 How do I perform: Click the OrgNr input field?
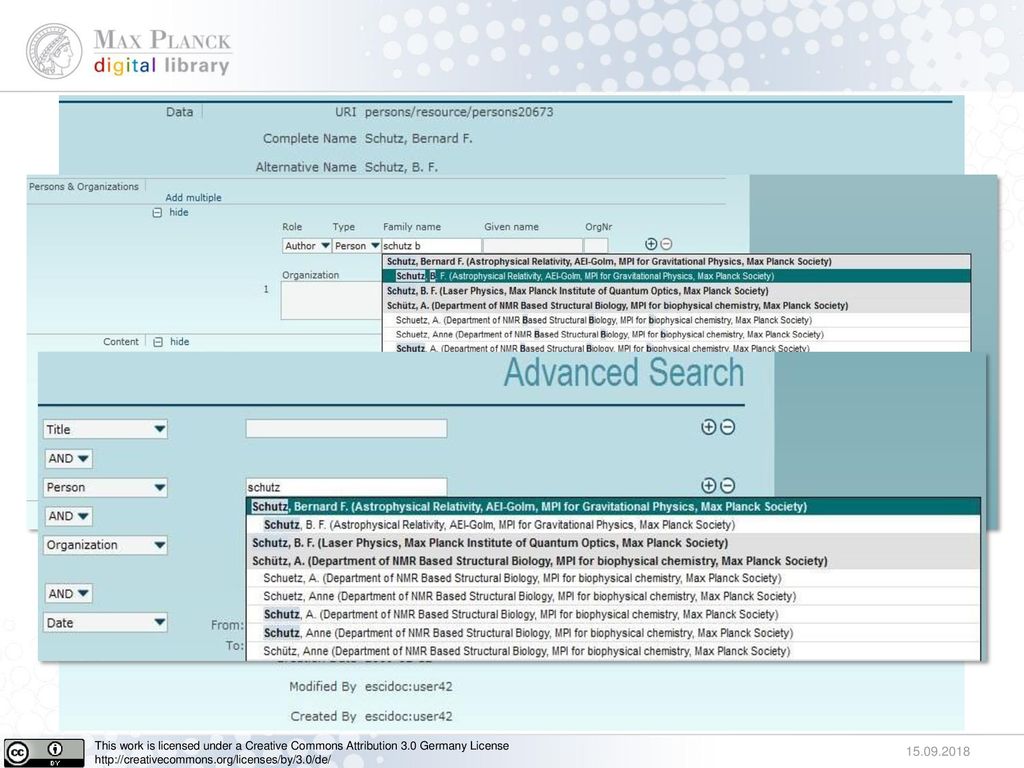tap(596, 246)
